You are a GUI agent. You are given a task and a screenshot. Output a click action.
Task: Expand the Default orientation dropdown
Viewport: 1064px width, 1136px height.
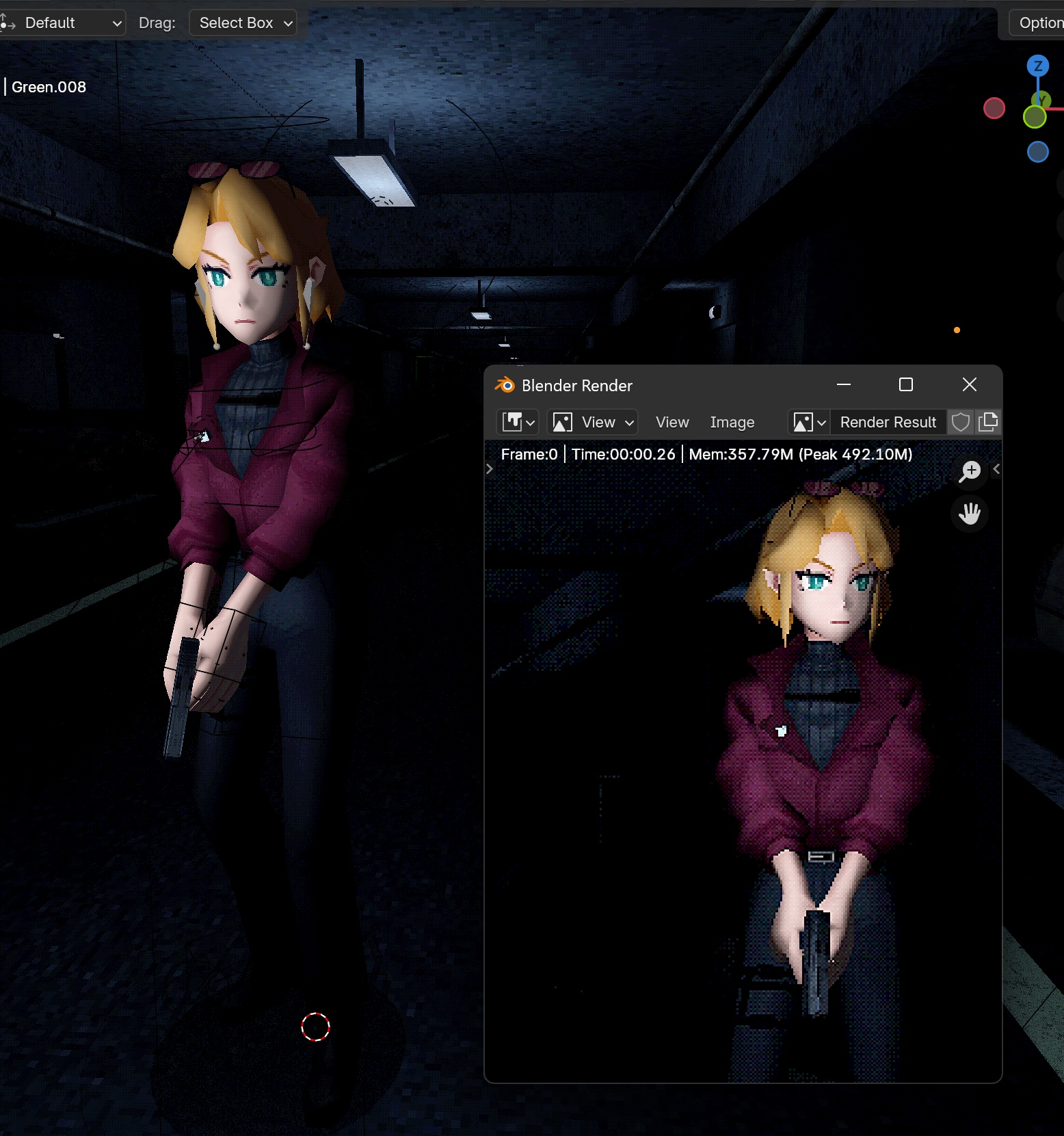pyautogui.click(x=63, y=23)
